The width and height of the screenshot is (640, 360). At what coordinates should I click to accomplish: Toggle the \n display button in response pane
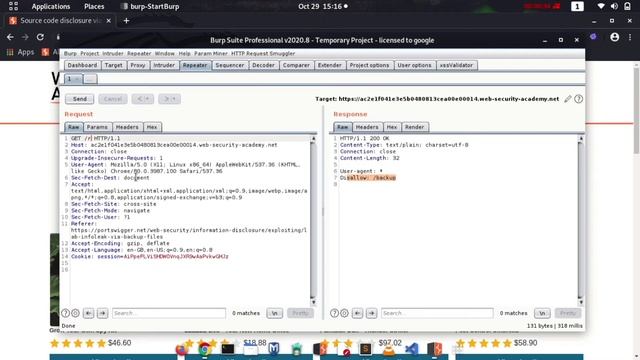click(542, 313)
